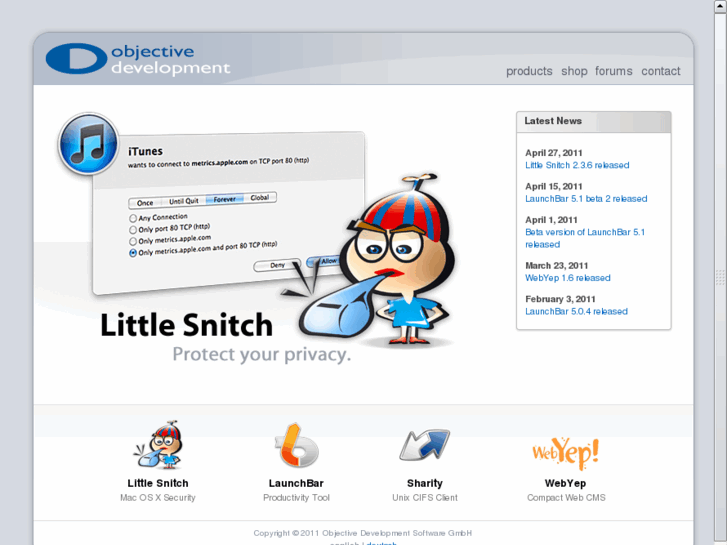Click the iTunes music note icon
Image resolution: width=727 pixels, height=545 pixels.
[x=88, y=143]
